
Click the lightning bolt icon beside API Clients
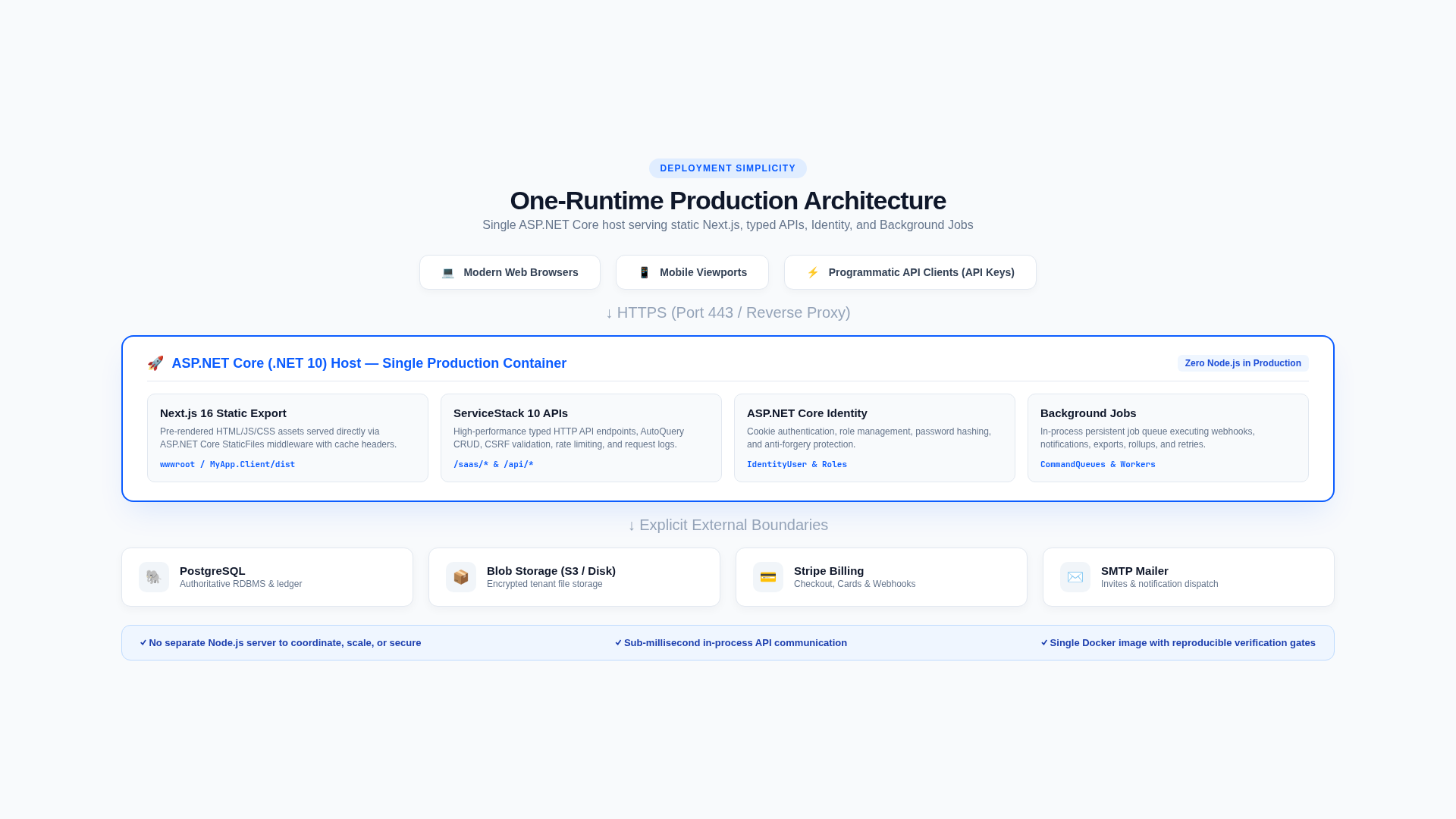[x=813, y=273]
